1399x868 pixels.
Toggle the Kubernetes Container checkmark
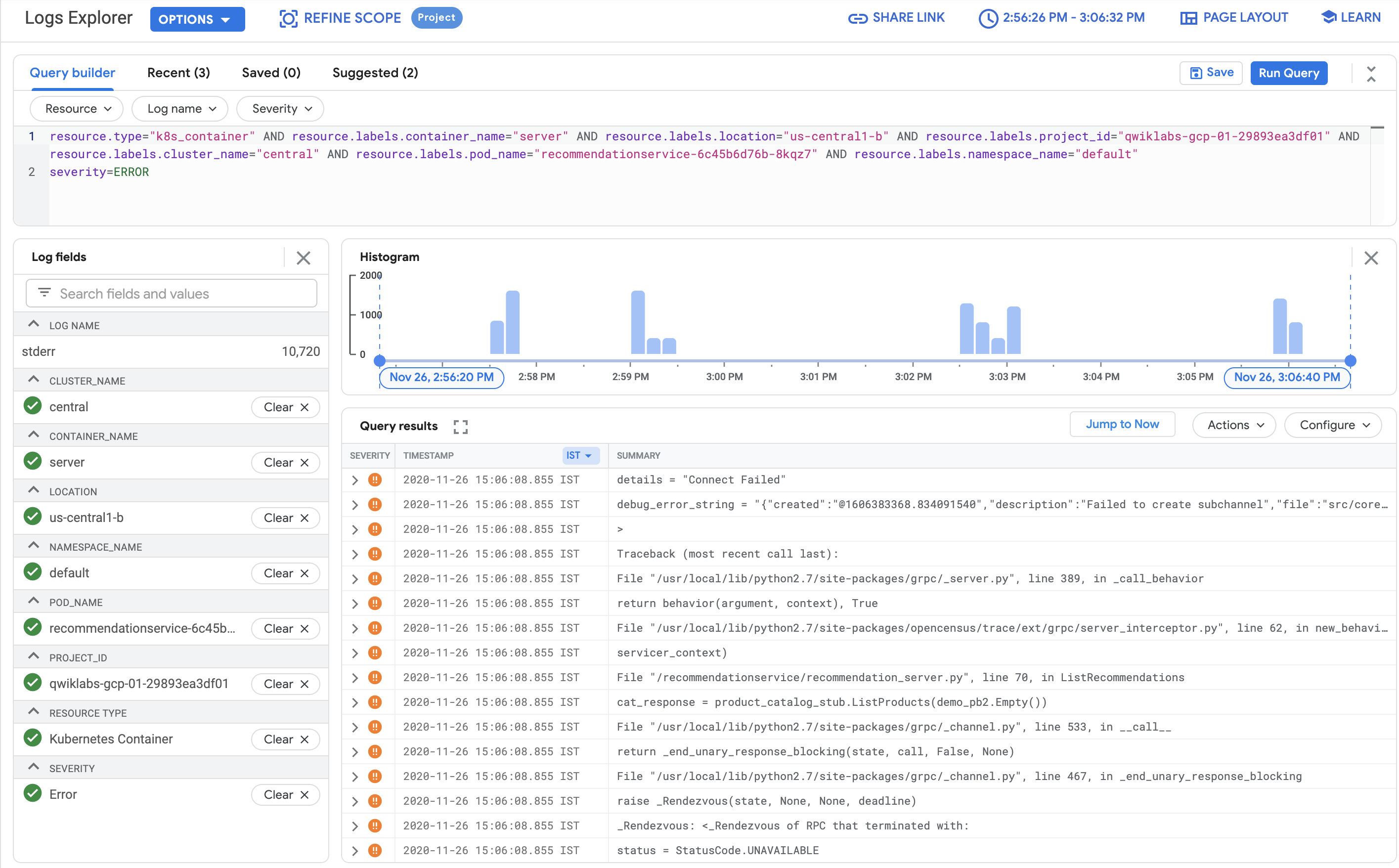click(33, 738)
